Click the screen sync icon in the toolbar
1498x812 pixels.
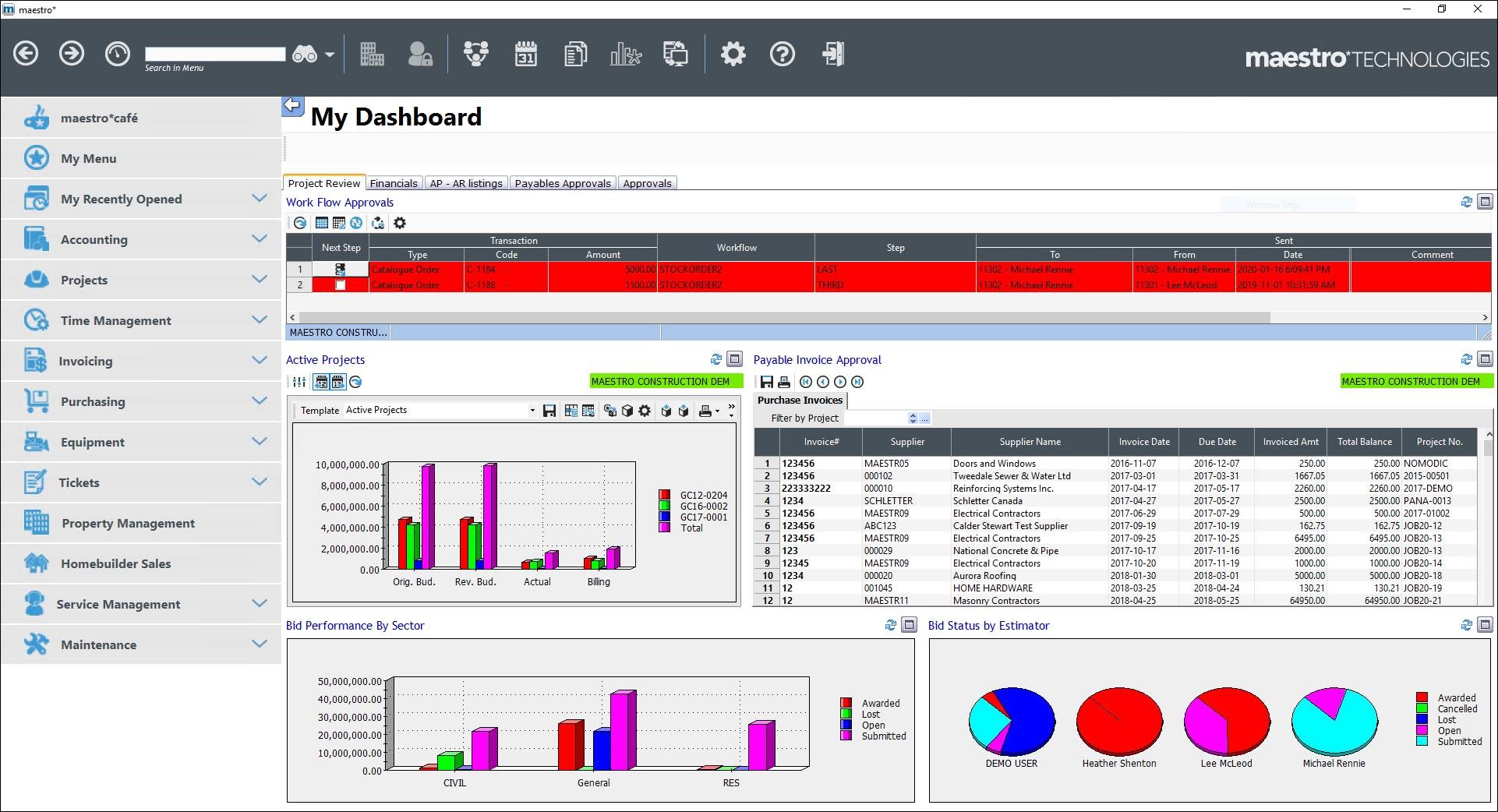676,54
